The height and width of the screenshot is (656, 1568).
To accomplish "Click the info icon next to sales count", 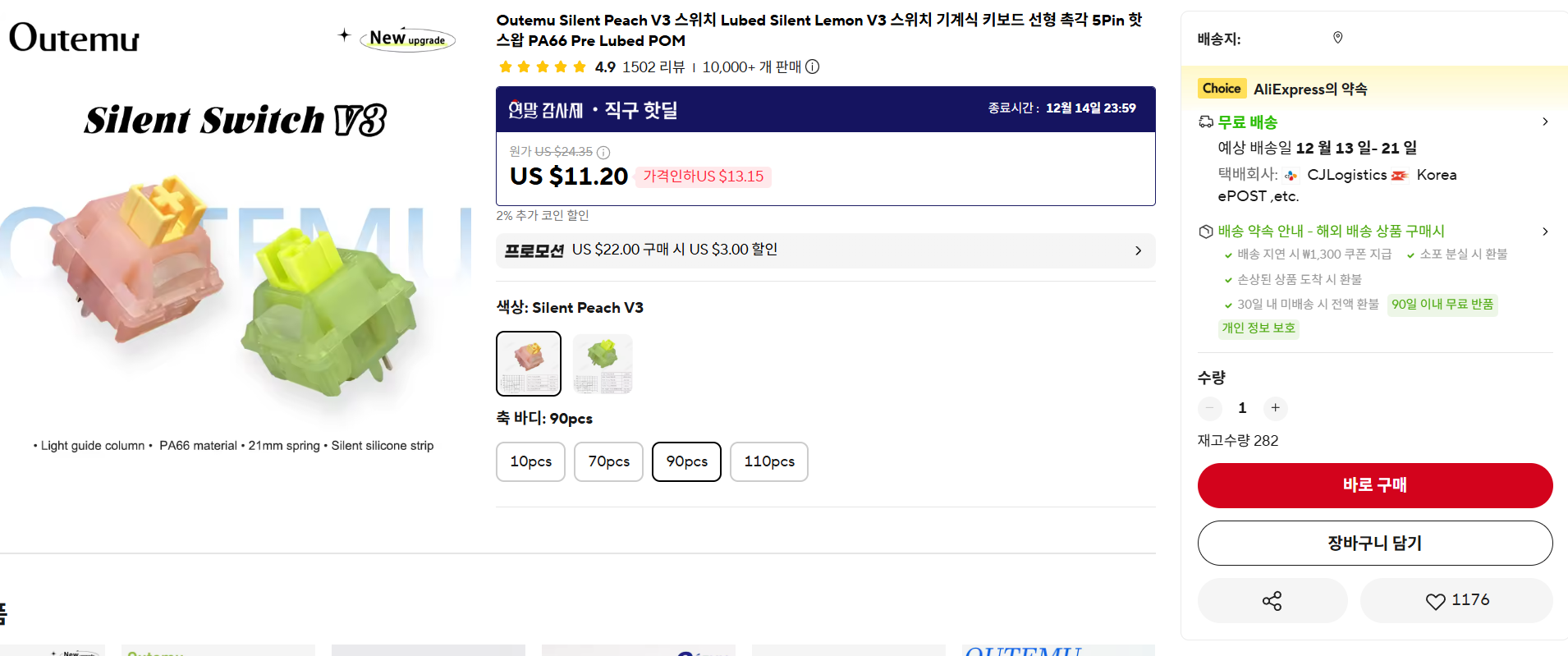I will point(813,67).
